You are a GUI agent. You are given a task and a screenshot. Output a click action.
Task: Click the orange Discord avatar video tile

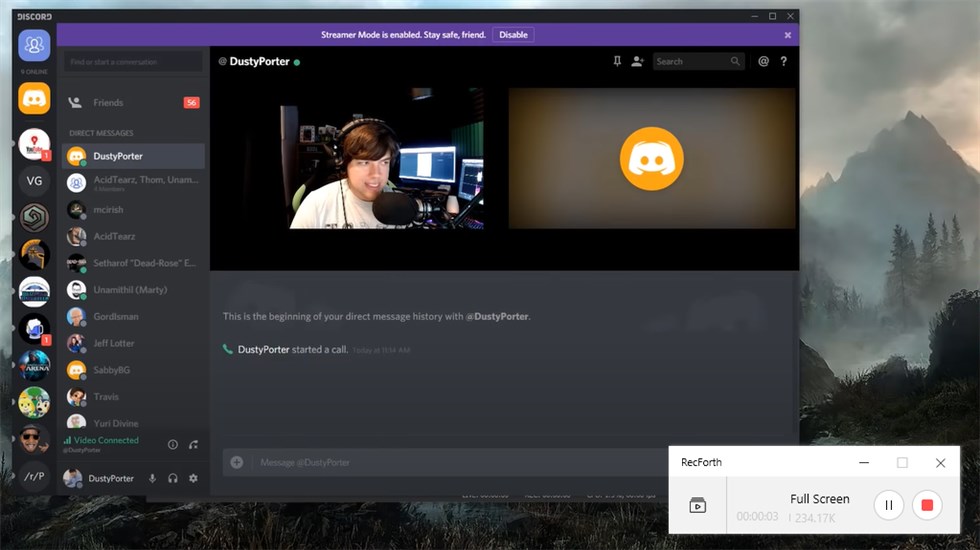pyautogui.click(x=652, y=159)
